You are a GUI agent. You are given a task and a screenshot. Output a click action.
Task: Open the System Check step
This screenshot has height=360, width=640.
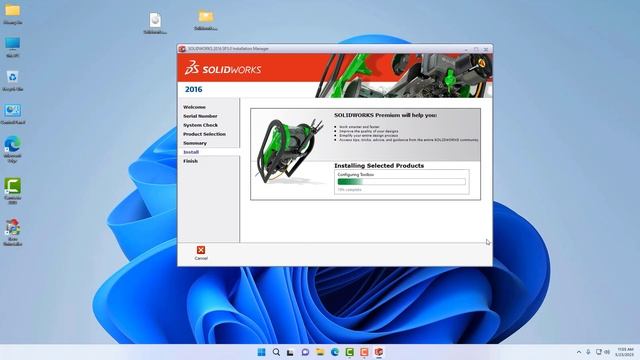200,125
